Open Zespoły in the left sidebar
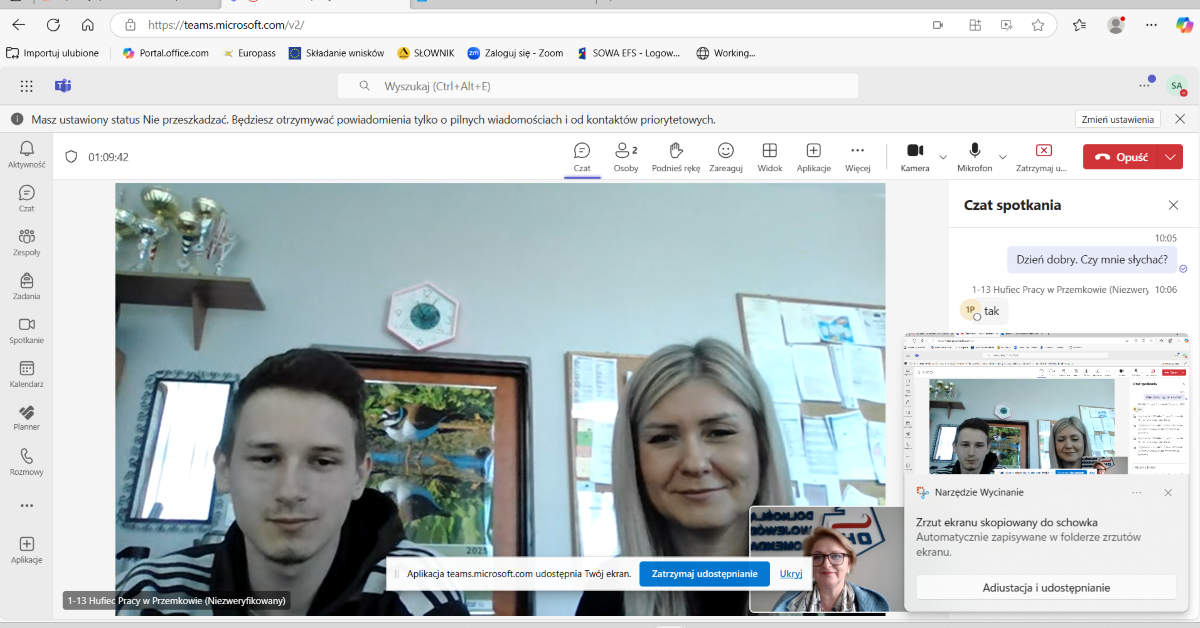1200x628 pixels. 27,243
